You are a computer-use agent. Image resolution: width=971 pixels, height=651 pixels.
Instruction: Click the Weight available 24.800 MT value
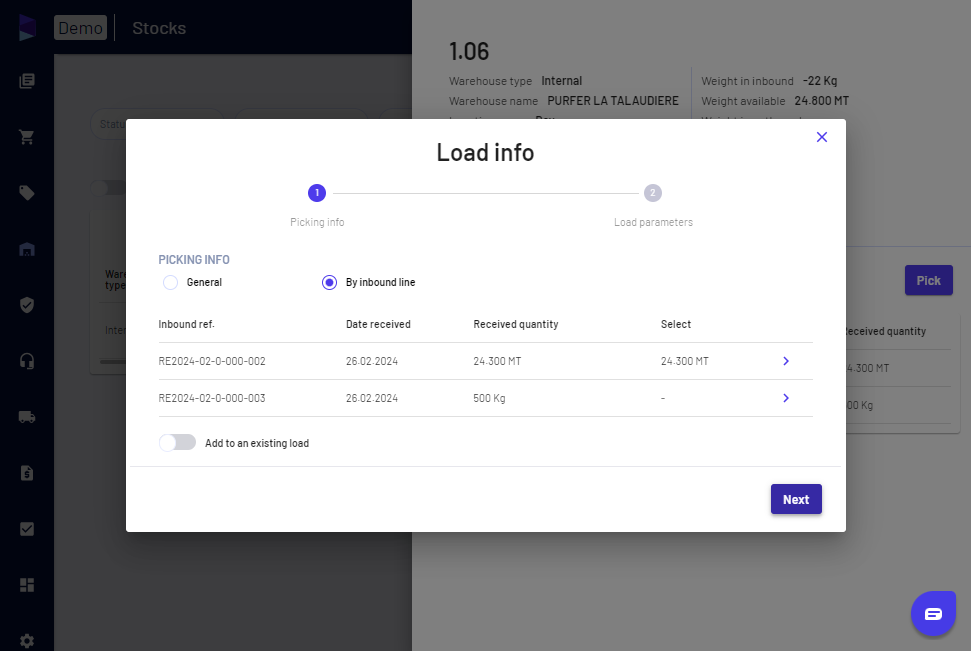[x=821, y=100]
